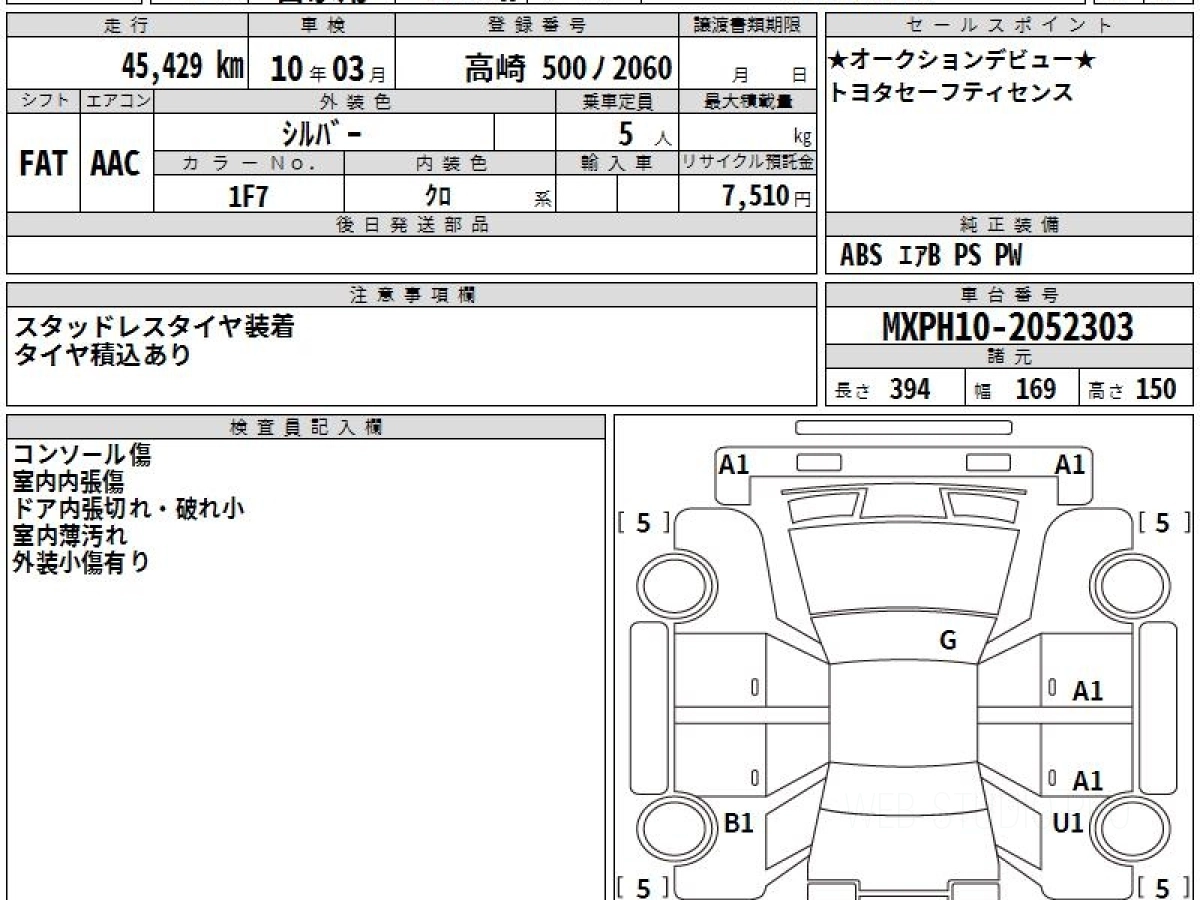1200x900 pixels.
Task: Click the mileage value 45,429 km
Action: (x=182, y=68)
